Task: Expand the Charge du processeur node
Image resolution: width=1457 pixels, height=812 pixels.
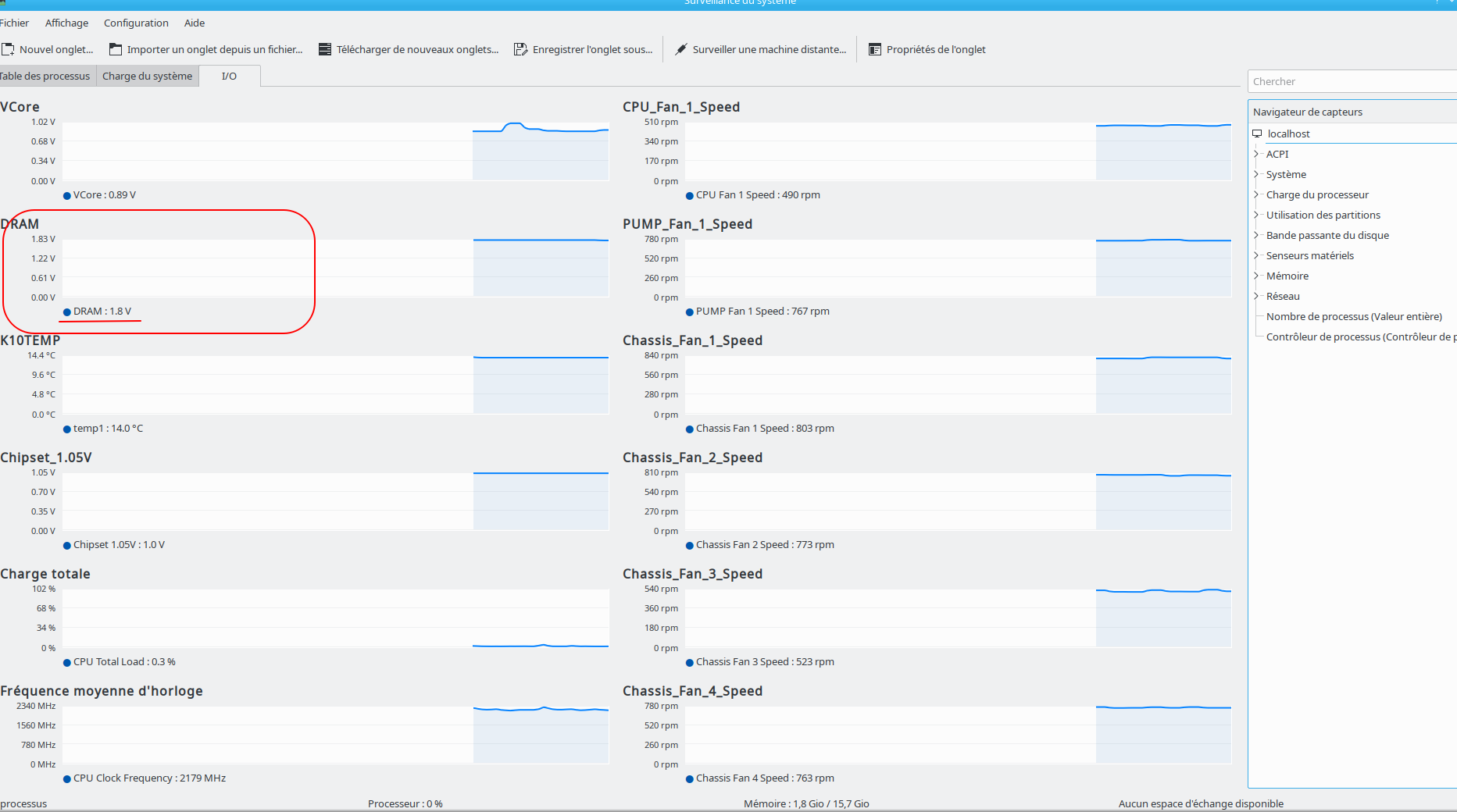Action: point(1256,194)
